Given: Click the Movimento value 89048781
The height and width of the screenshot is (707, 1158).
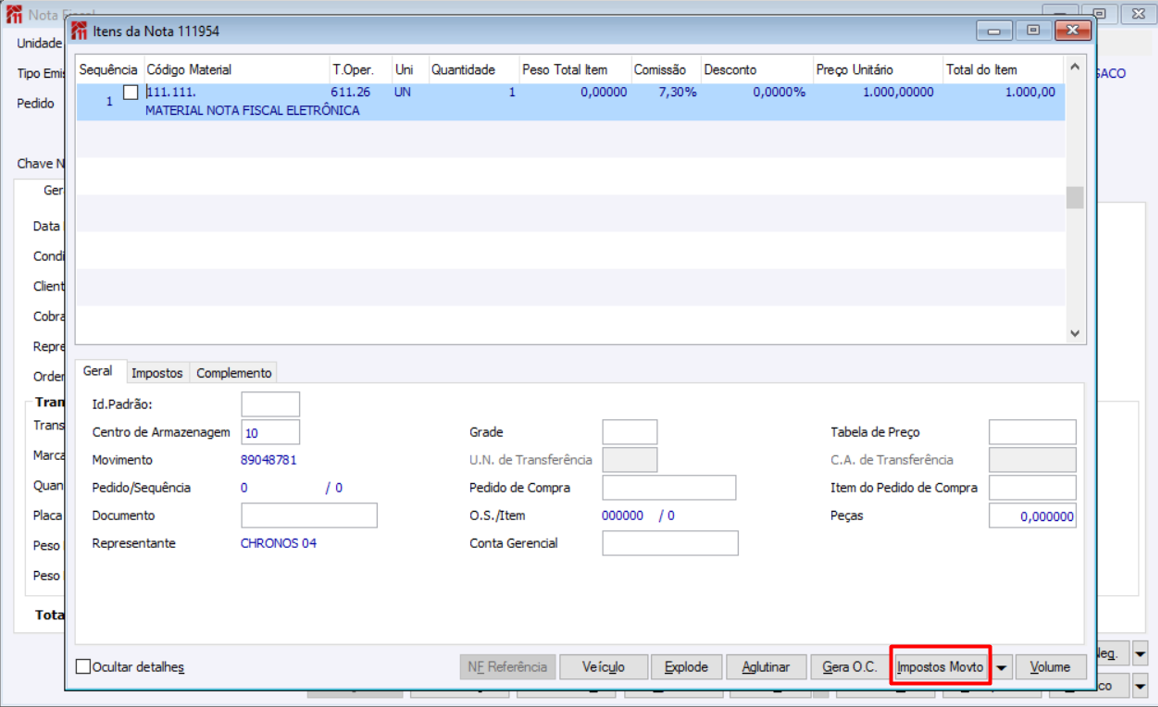Looking at the screenshot, I should pyautogui.click(x=268, y=460).
